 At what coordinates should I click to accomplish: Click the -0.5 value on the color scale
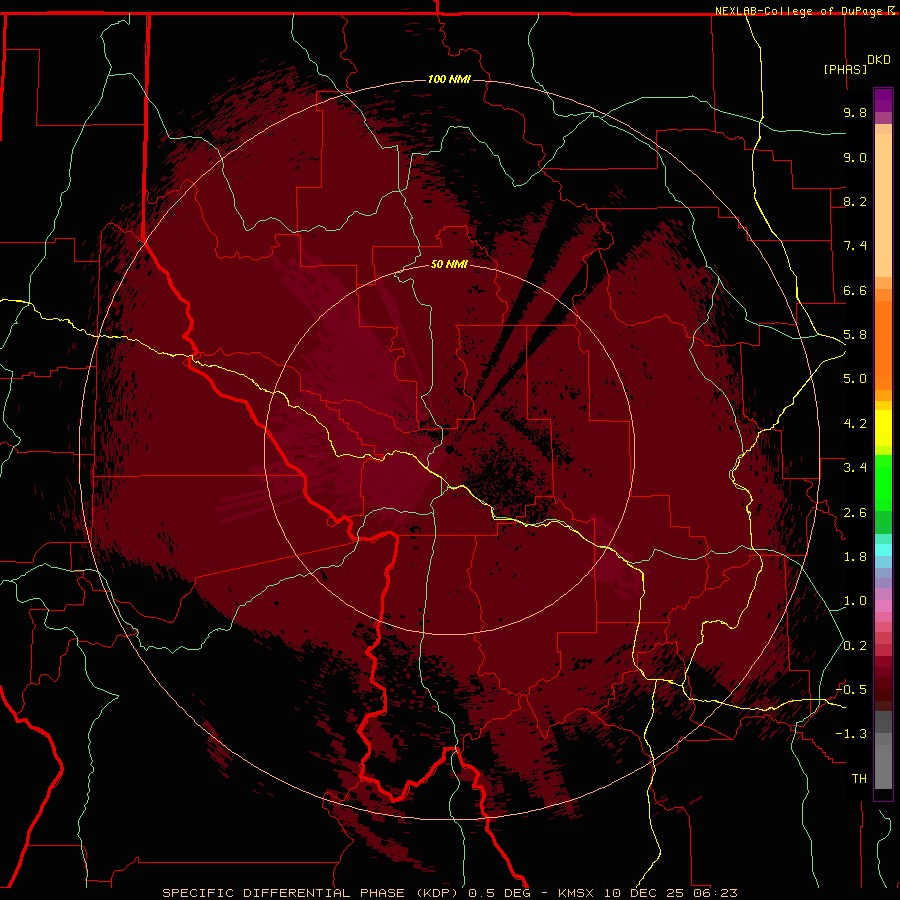851,690
